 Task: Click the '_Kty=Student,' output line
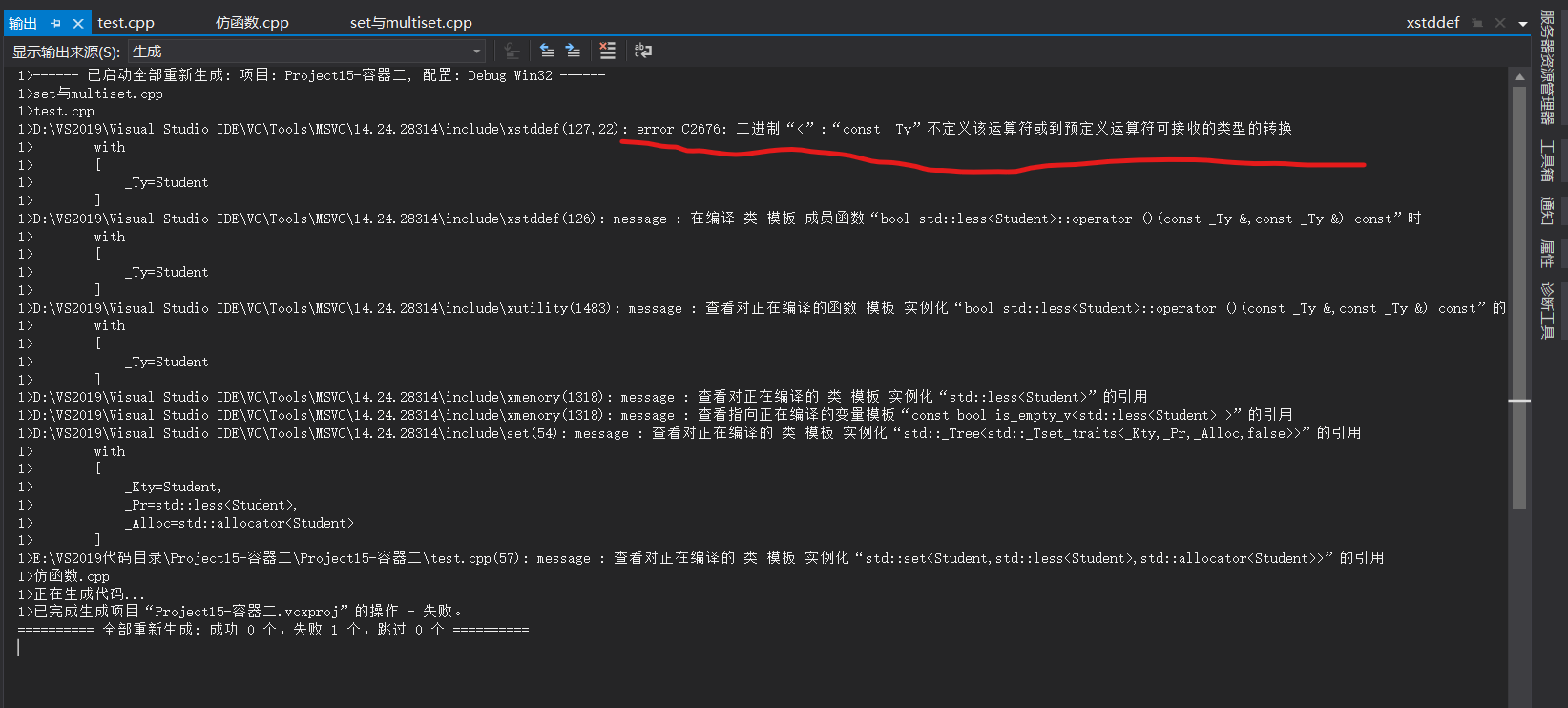pos(173,487)
